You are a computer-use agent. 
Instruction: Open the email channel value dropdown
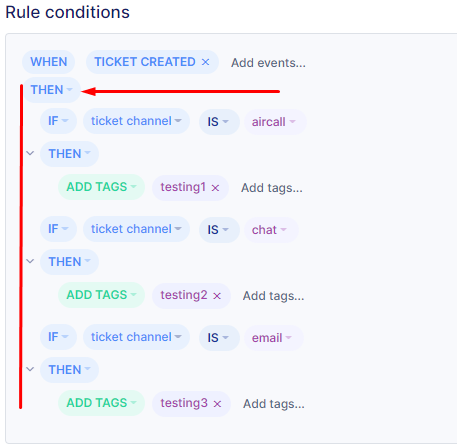point(273,338)
